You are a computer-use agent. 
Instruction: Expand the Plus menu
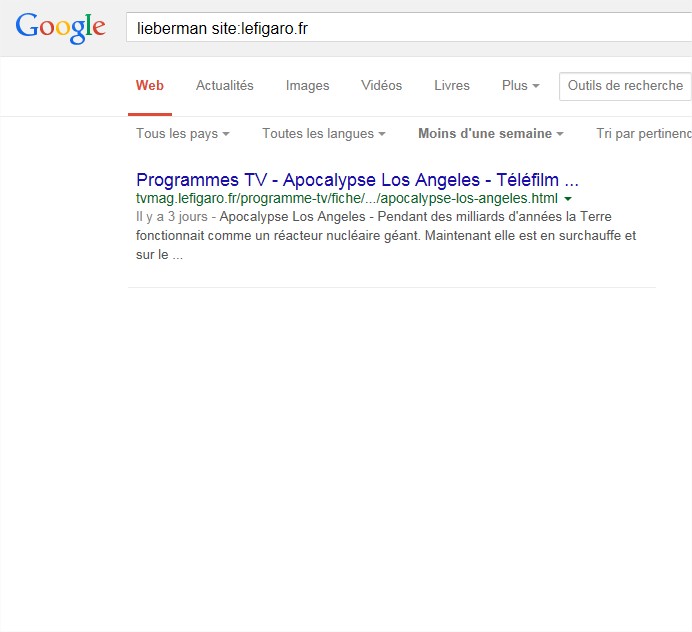pos(520,86)
